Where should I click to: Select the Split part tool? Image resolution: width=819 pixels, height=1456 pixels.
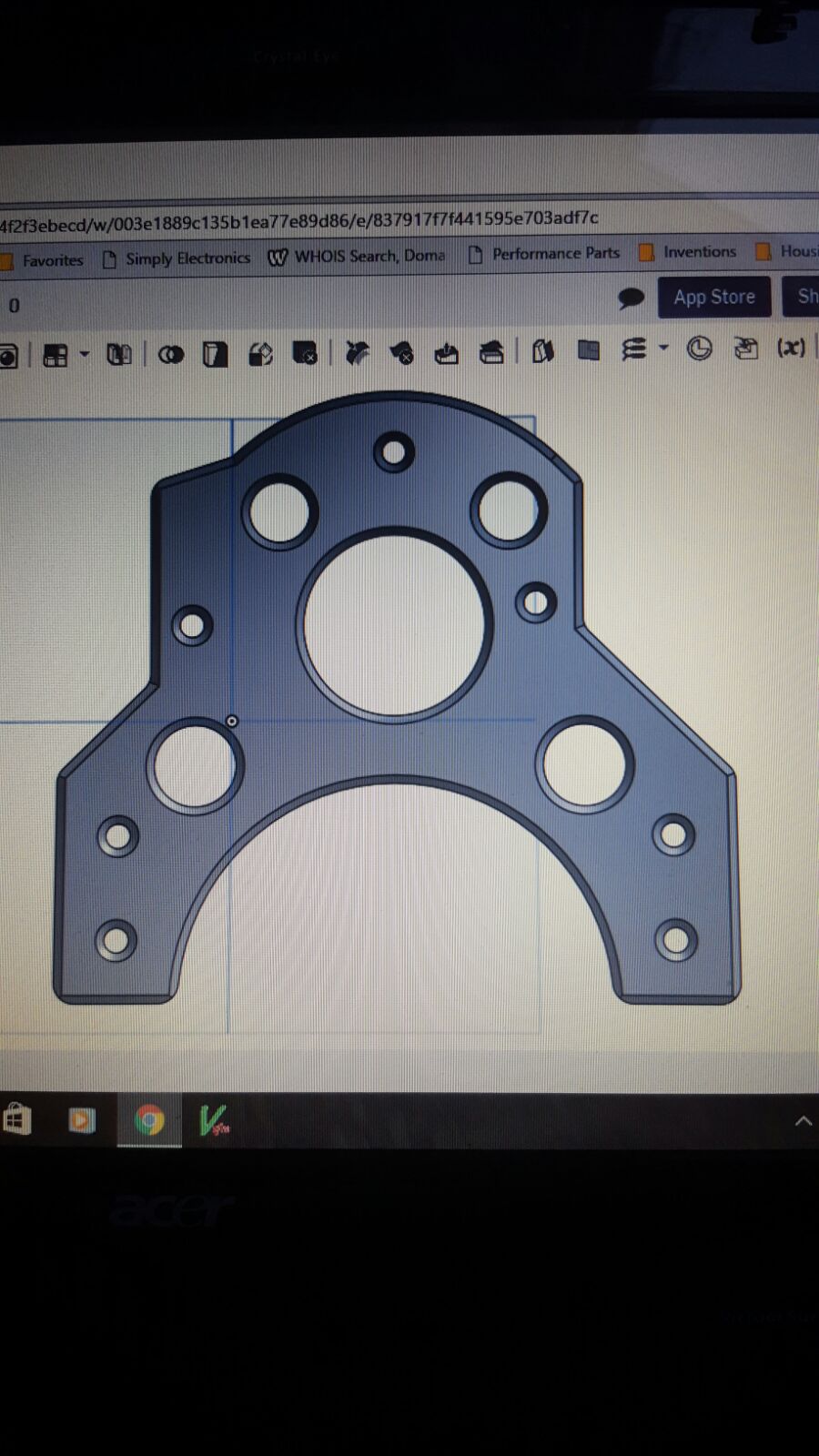215,354
